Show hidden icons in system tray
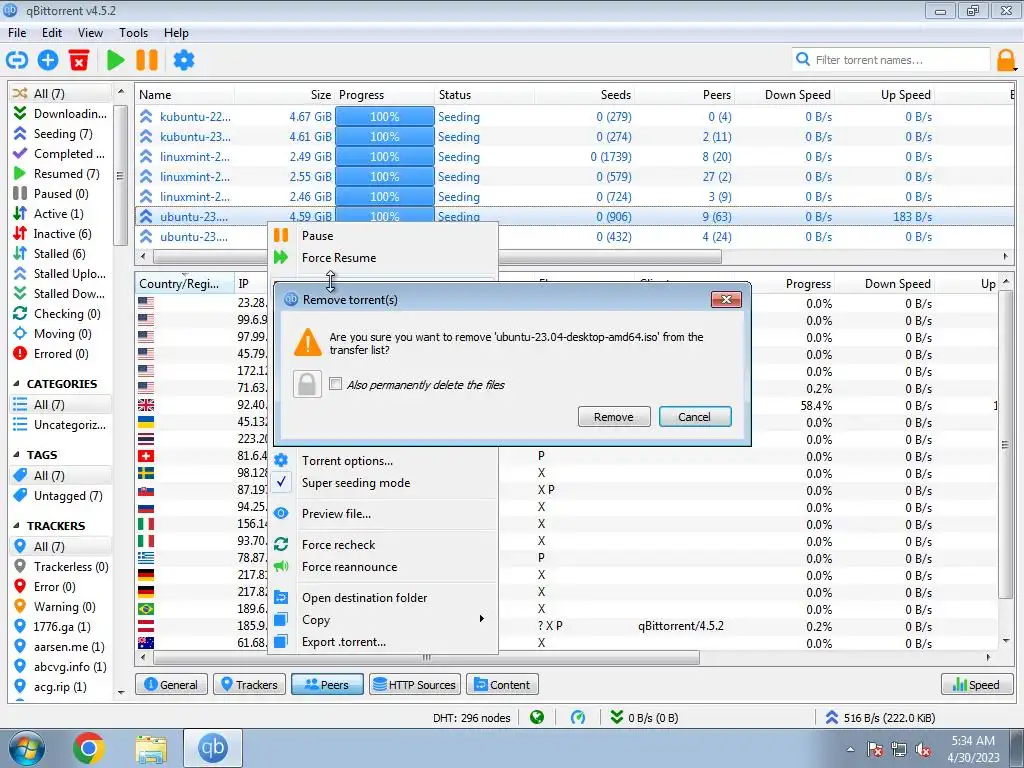Viewport: 1024px width, 768px height. (850, 750)
